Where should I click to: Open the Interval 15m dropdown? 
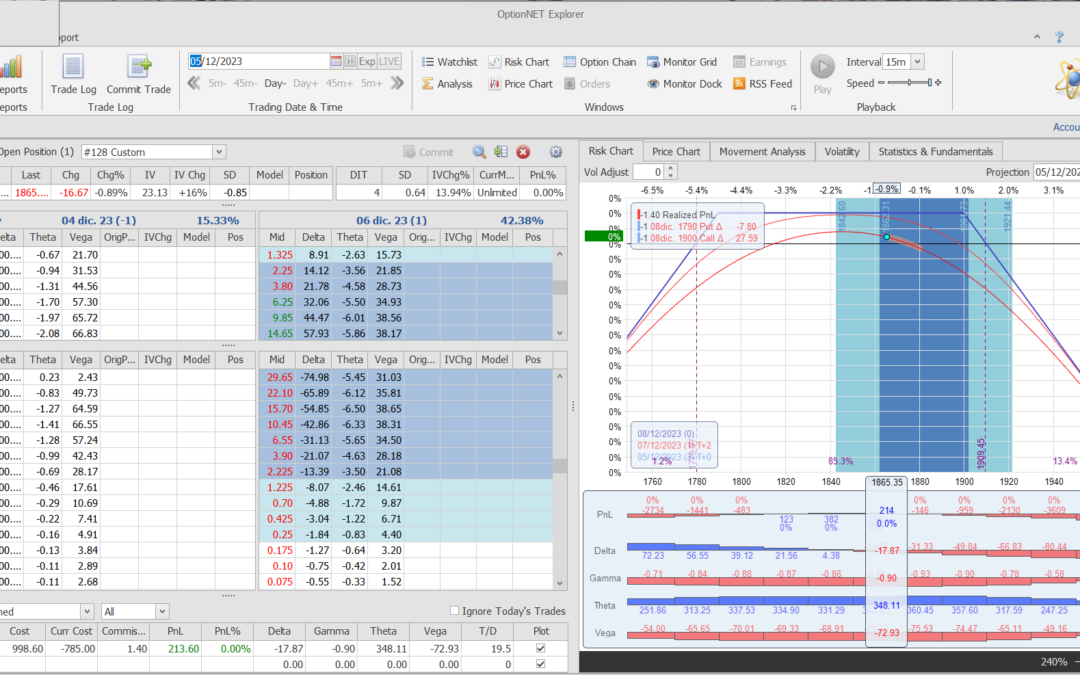tap(917, 62)
